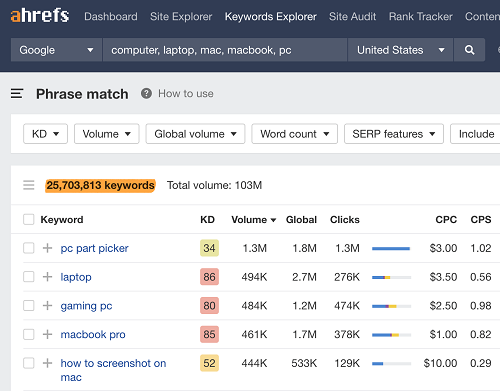The height and width of the screenshot is (391, 500).
Task: Sort by the Volume column header
Action: click(254, 220)
